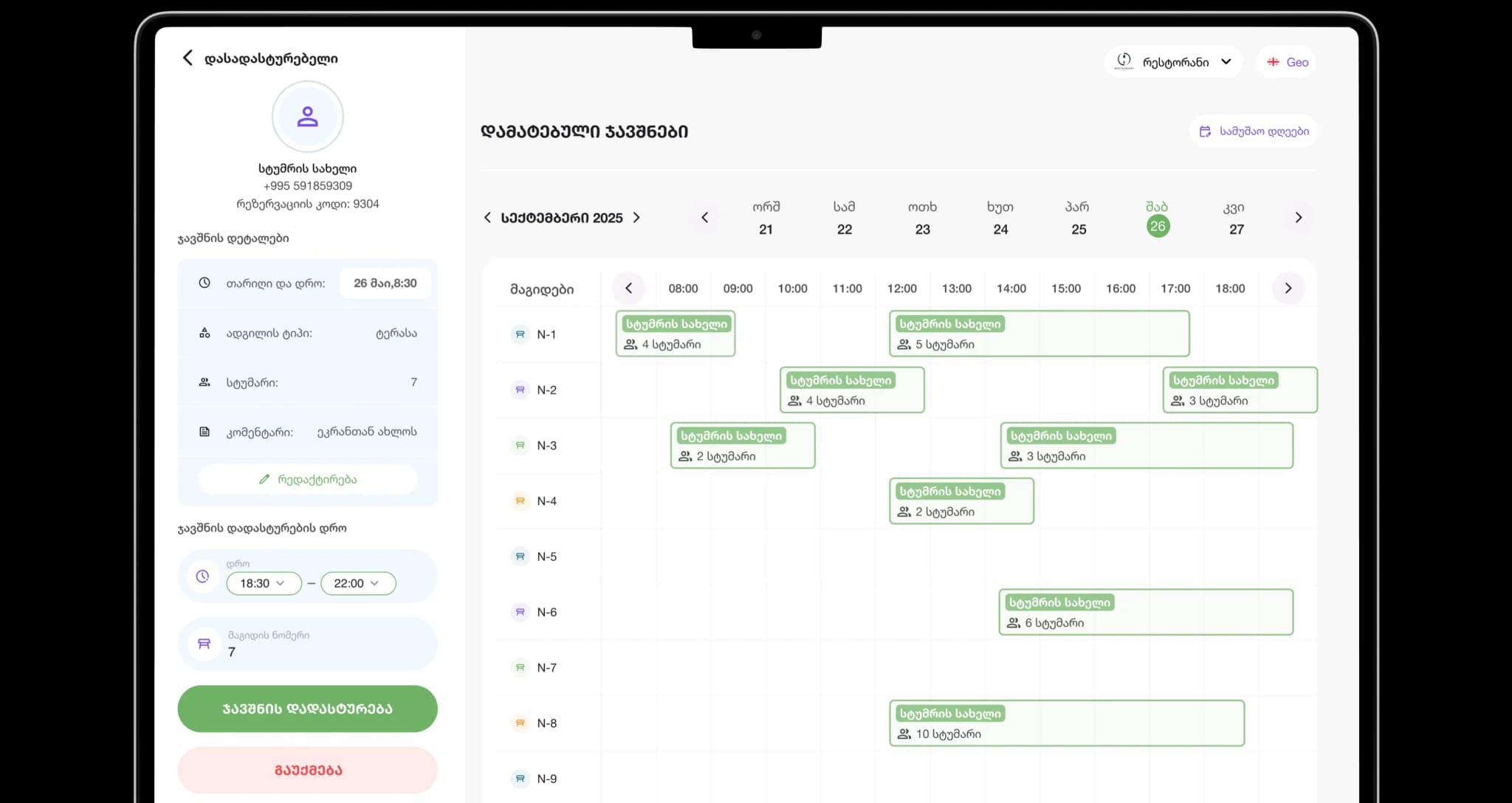The width and height of the screenshot is (1512, 803).
Task: Go to previous month from სექტემბერი 2025
Action: tap(487, 218)
